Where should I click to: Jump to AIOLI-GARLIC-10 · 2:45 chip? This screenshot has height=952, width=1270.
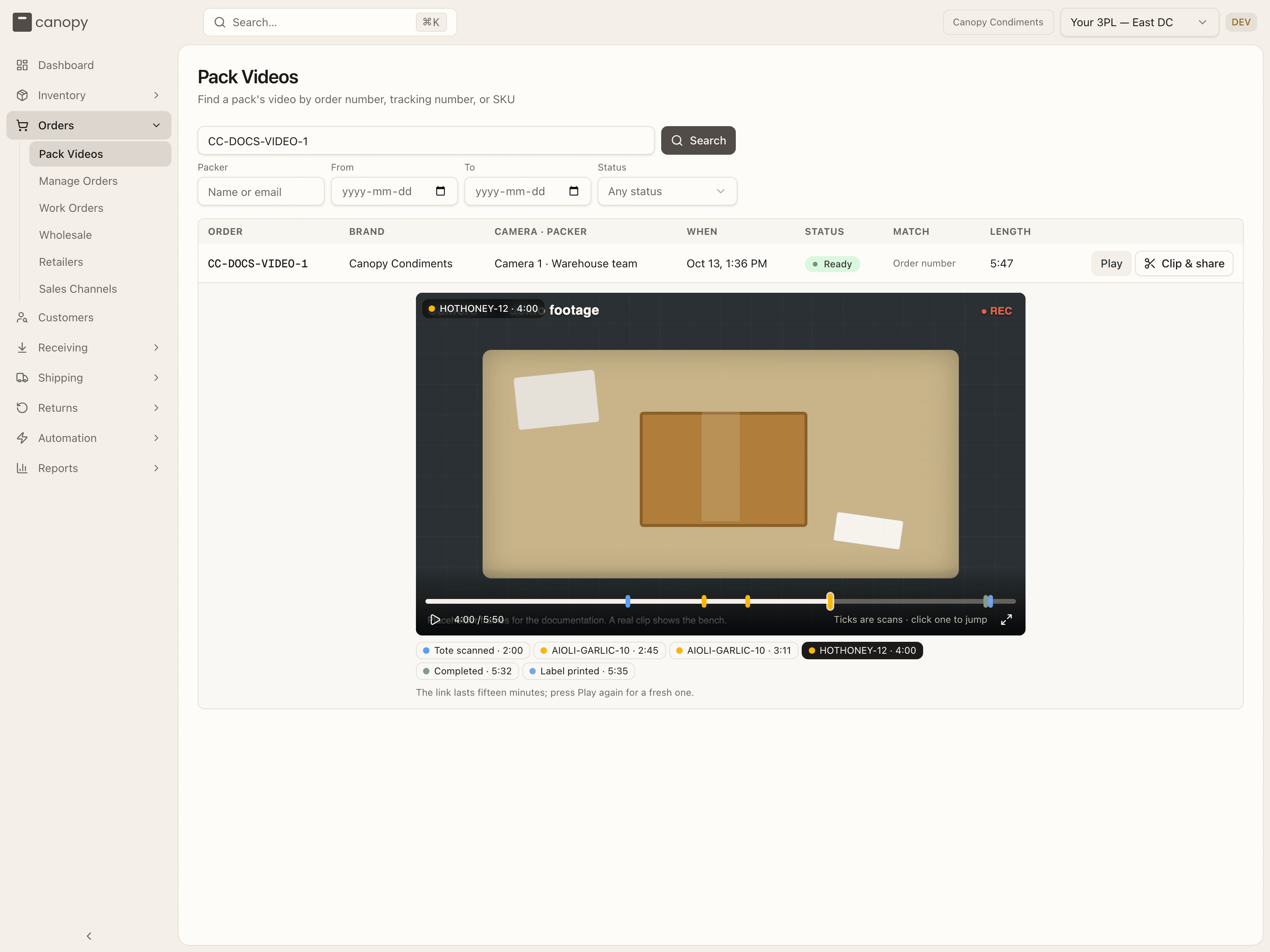point(599,650)
